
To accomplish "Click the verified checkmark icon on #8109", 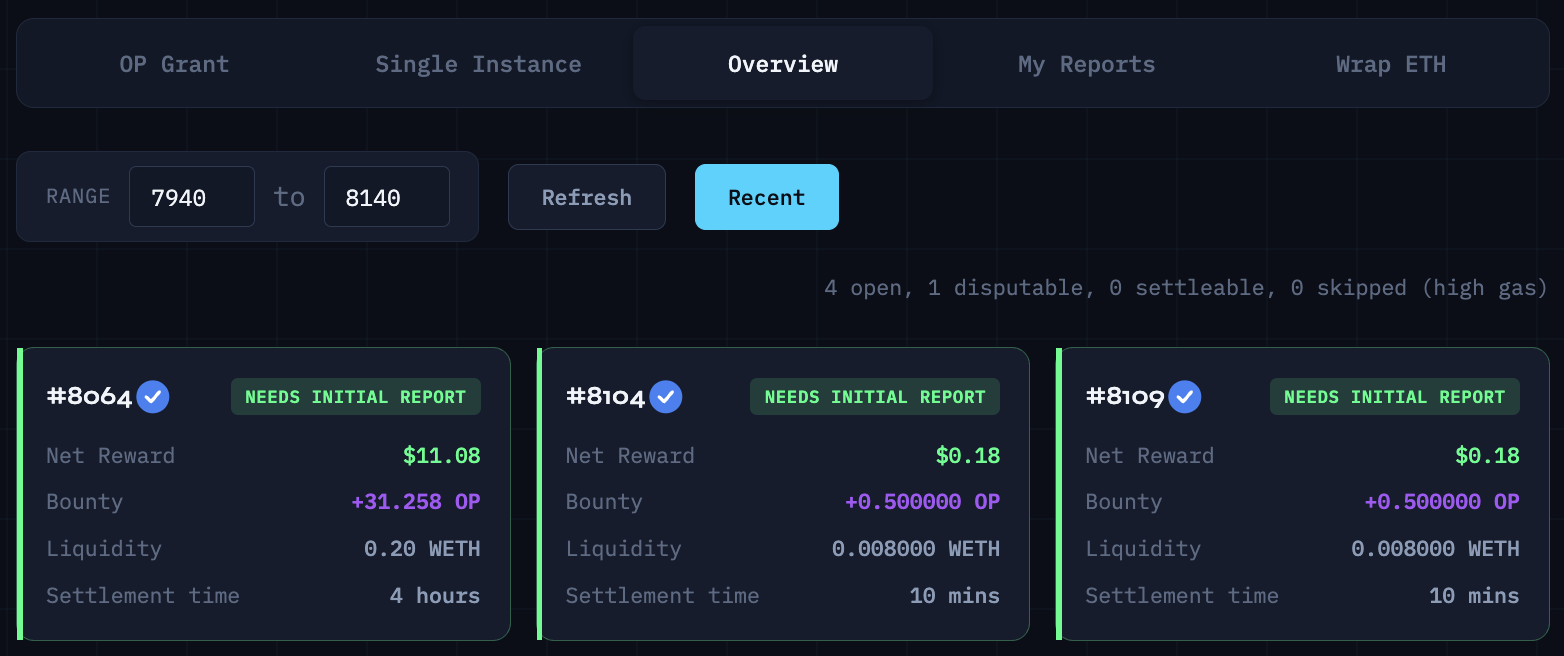I will tap(1185, 397).
